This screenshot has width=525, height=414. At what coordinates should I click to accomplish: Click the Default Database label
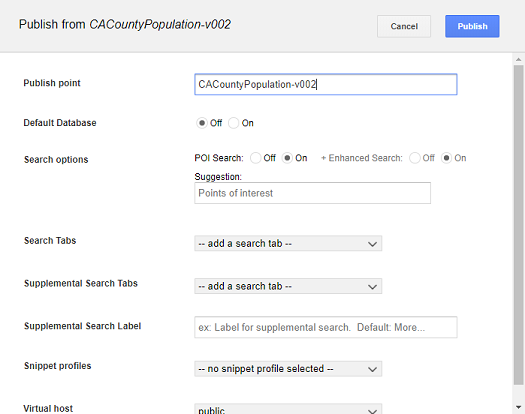point(60,123)
